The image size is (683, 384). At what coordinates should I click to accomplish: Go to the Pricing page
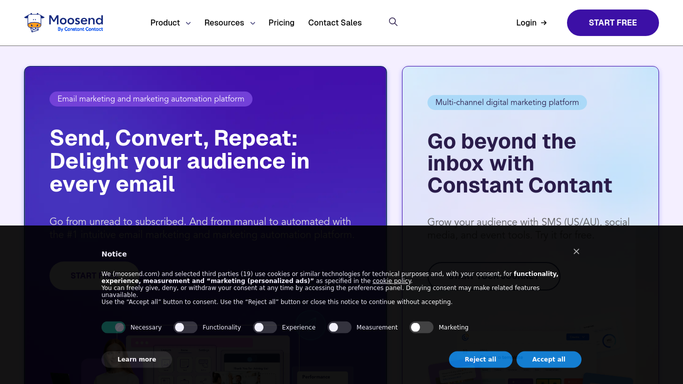click(x=281, y=23)
